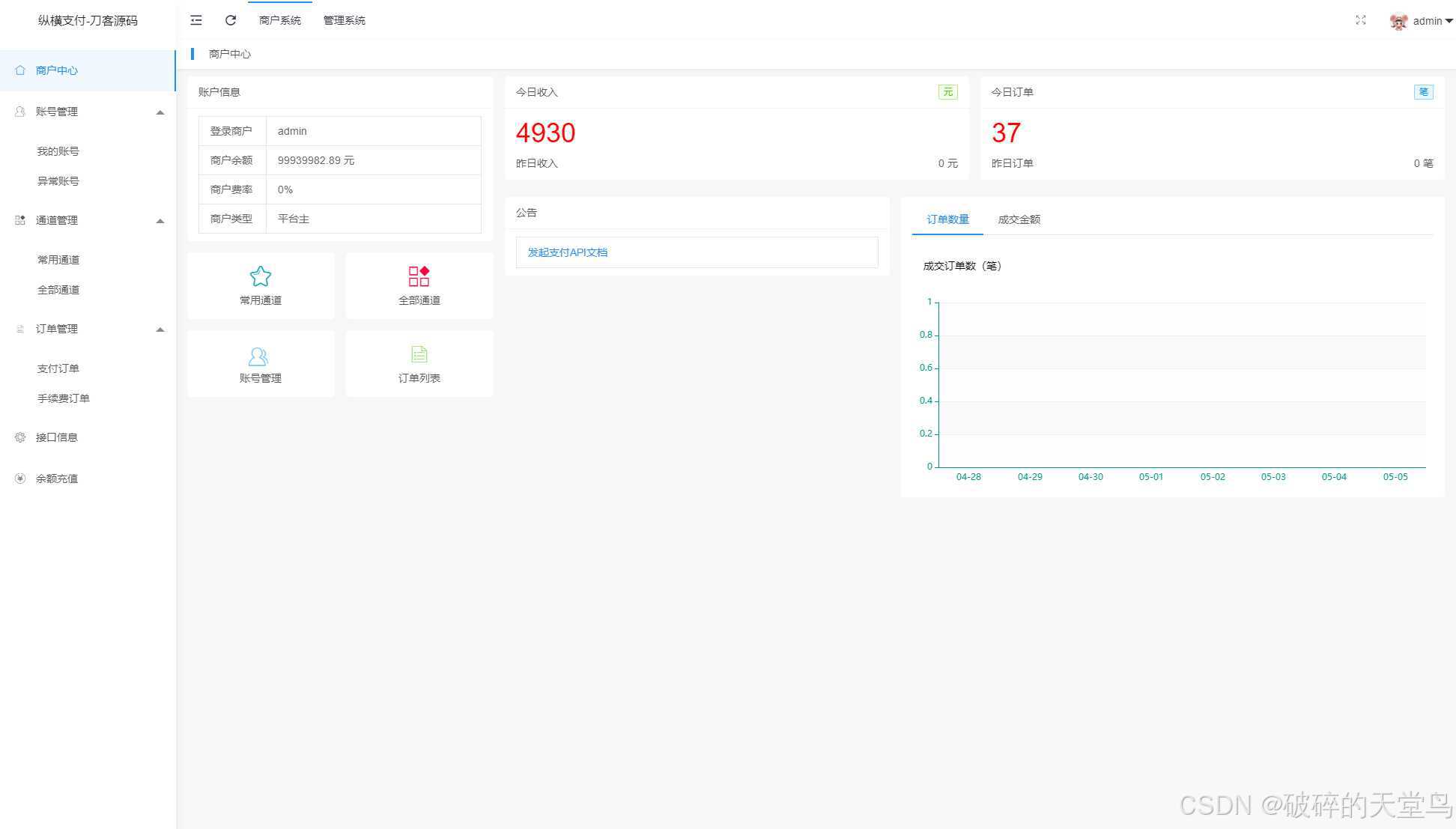Open 支付订单 in the sidebar
The height and width of the screenshot is (829, 1456).
point(58,368)
